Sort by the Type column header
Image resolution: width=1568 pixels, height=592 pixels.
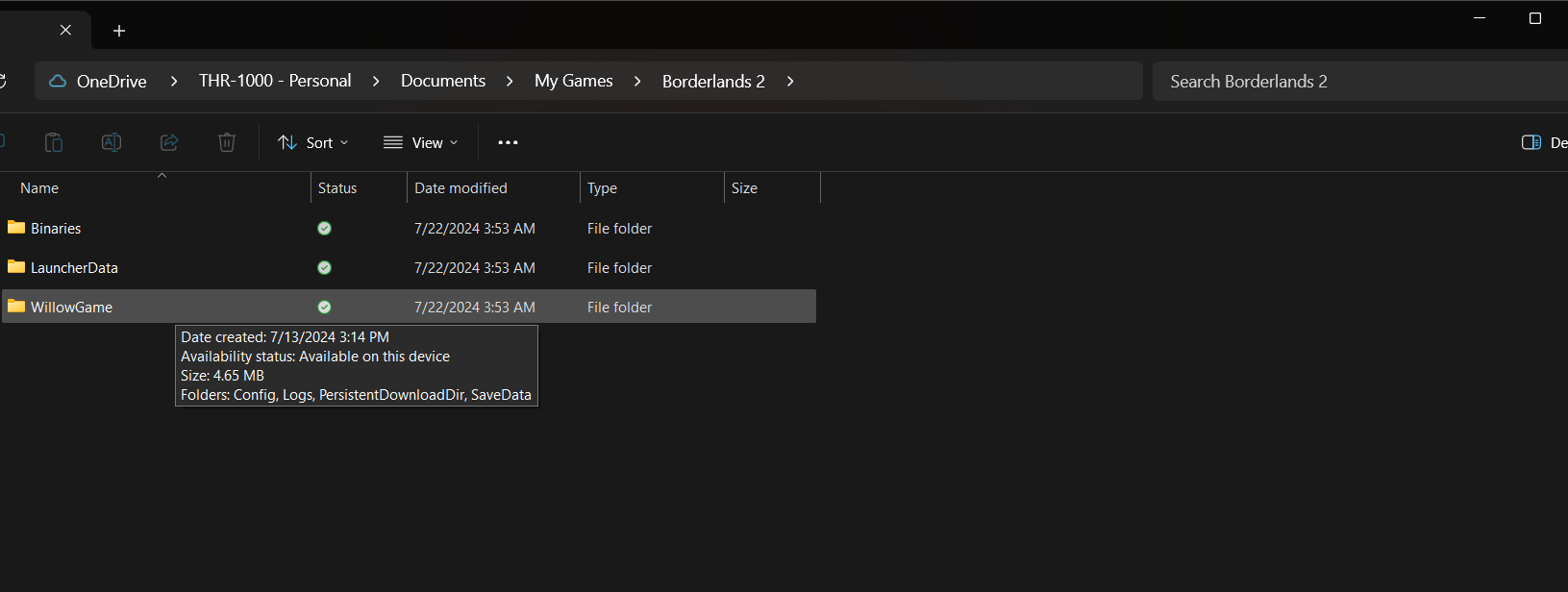653,188
